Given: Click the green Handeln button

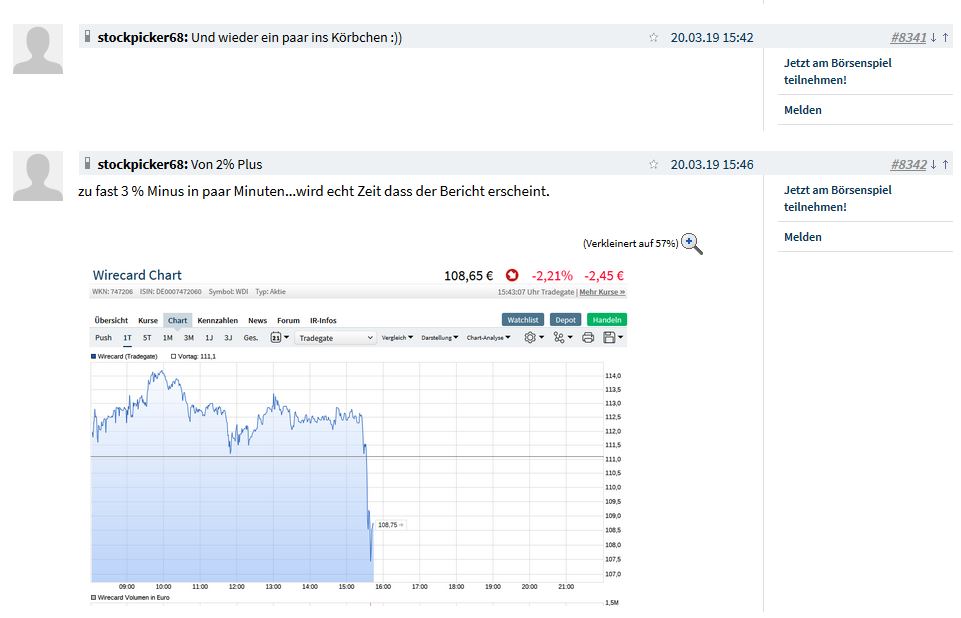Looking at the screenshot, I should tap(607, 320).
